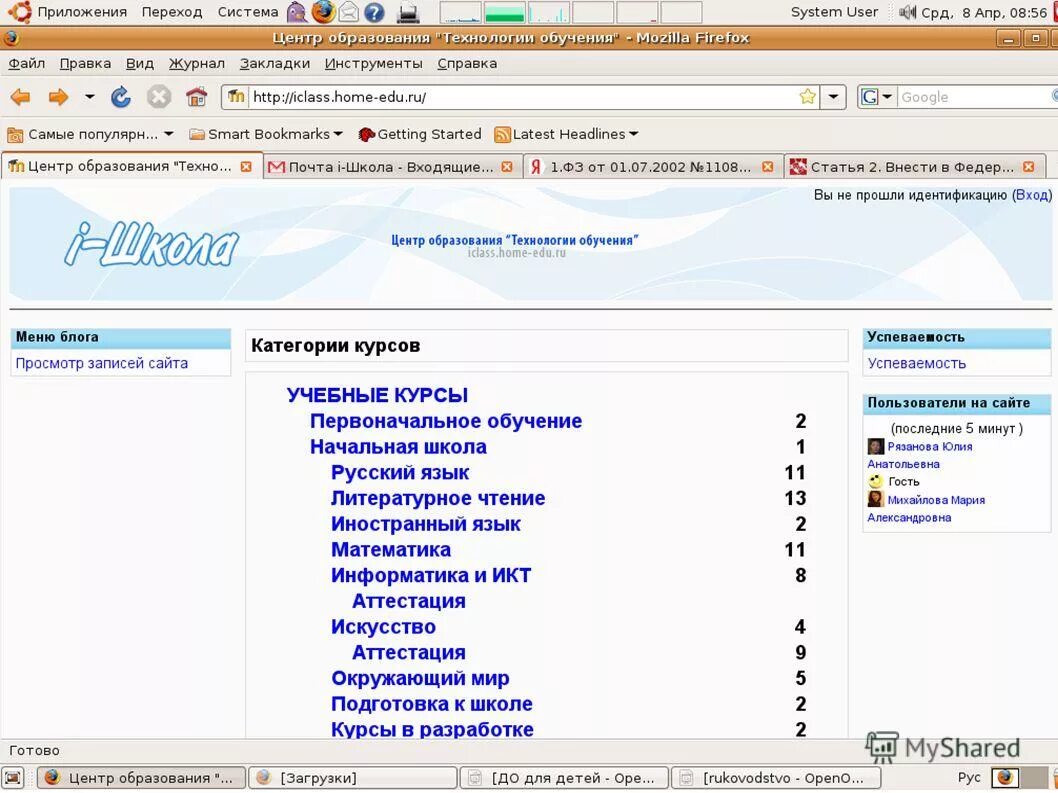Open the Правка menu
Viewport: 1058px width, 793px height.
[x=85, y=63]
